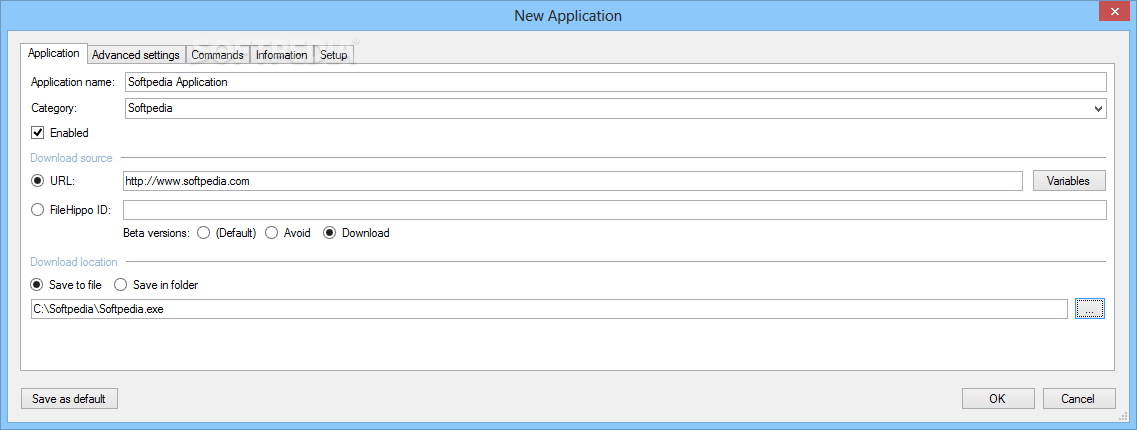Uncheck the Enabled checkbox

(x=38, y=133)
